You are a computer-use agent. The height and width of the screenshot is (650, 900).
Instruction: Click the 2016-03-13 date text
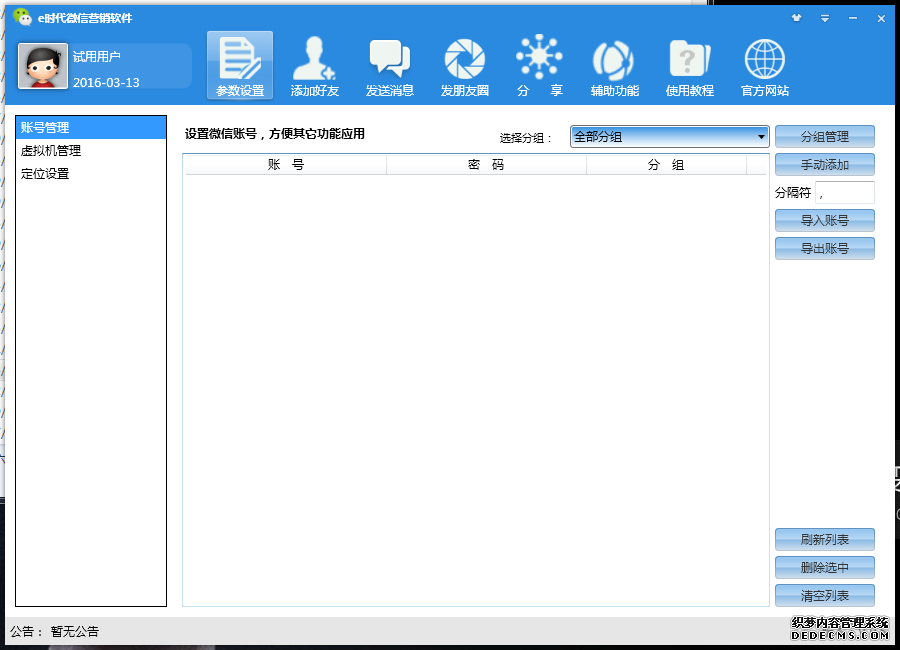[106, 83]
